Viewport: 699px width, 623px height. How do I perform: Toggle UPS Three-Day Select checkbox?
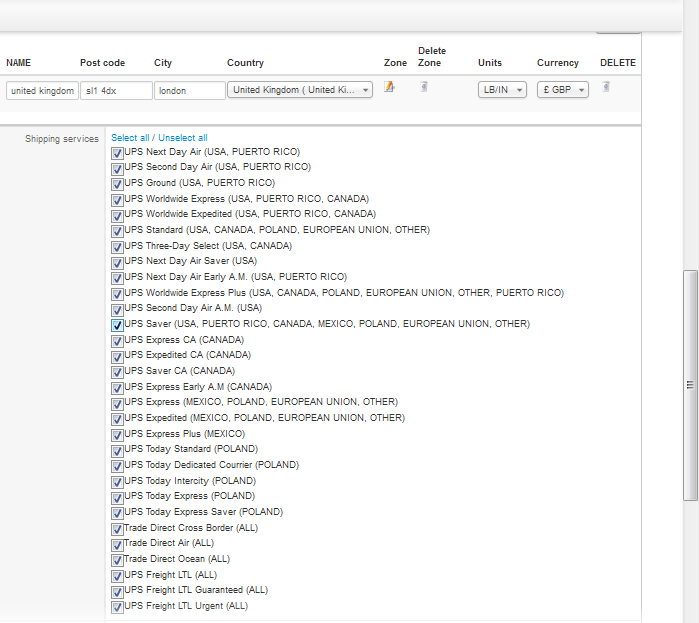tap(118, 247)
